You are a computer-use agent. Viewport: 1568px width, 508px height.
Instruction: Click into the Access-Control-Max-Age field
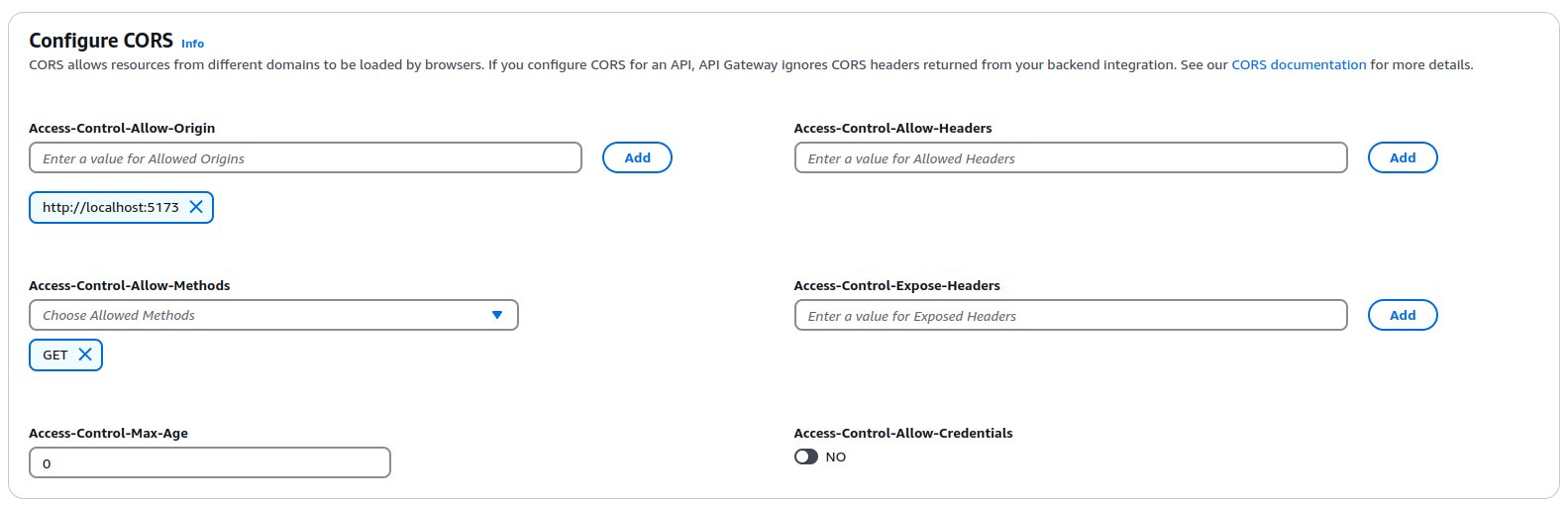[x=210, y=462]
